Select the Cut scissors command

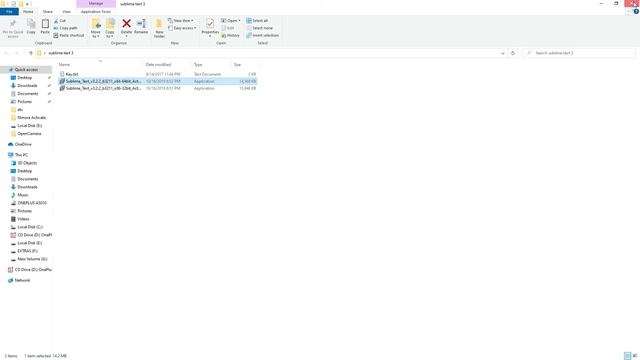pos(60,20)
